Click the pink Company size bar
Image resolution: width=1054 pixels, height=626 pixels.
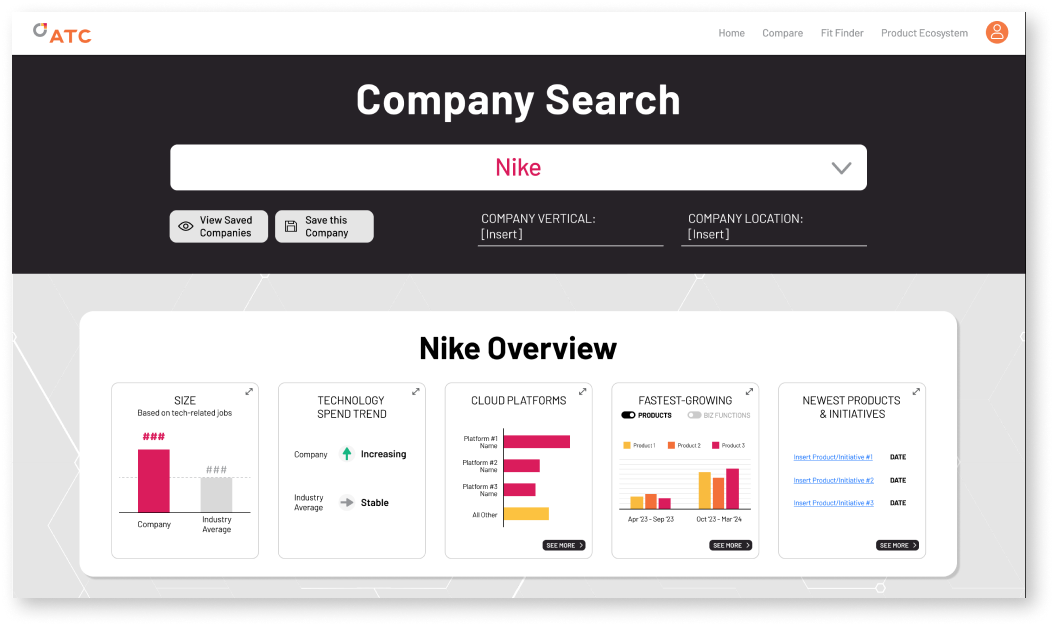pos(153,481)
